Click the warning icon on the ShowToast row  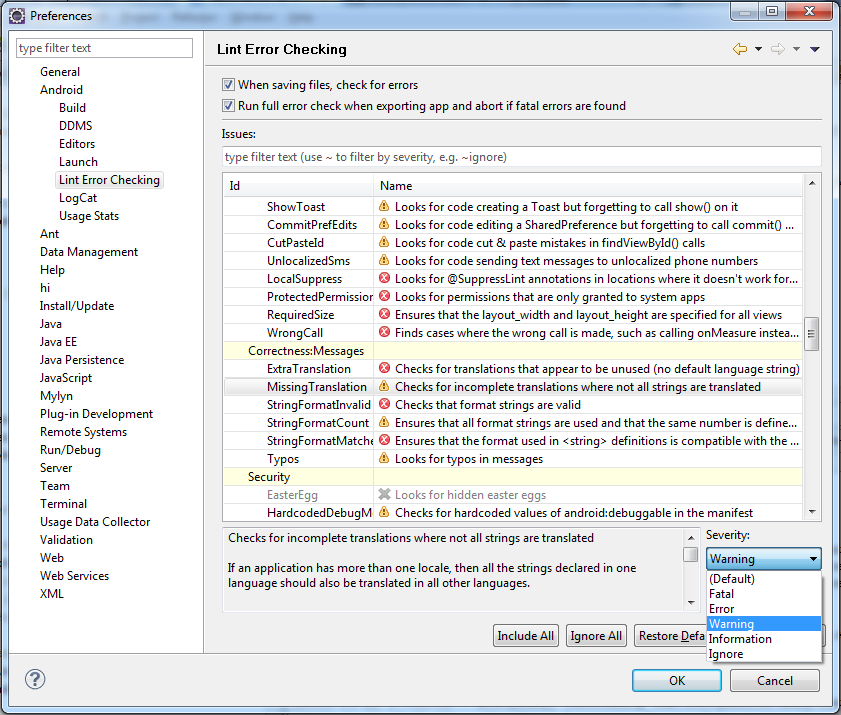click(384, 207)
